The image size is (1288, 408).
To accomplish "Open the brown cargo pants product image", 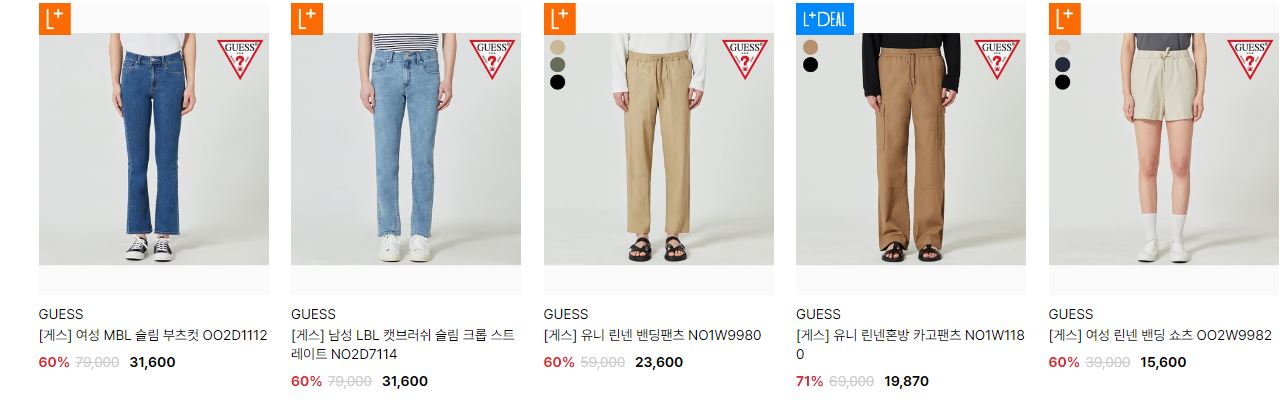I will 911,149.
